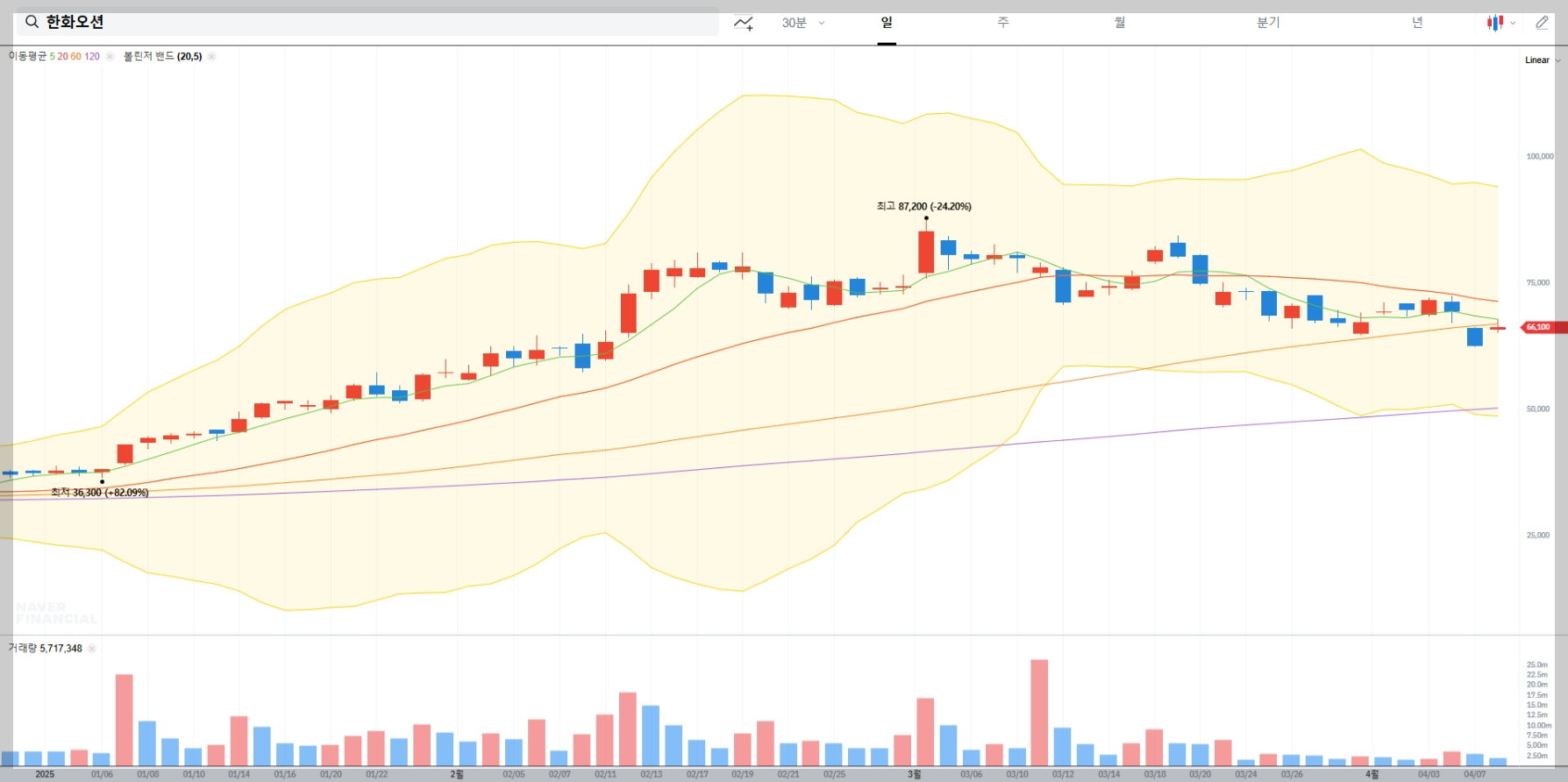This screenshot has width=1568, height=782.
Task: Click the 02/13 date axis label
Action: (652, 774)
